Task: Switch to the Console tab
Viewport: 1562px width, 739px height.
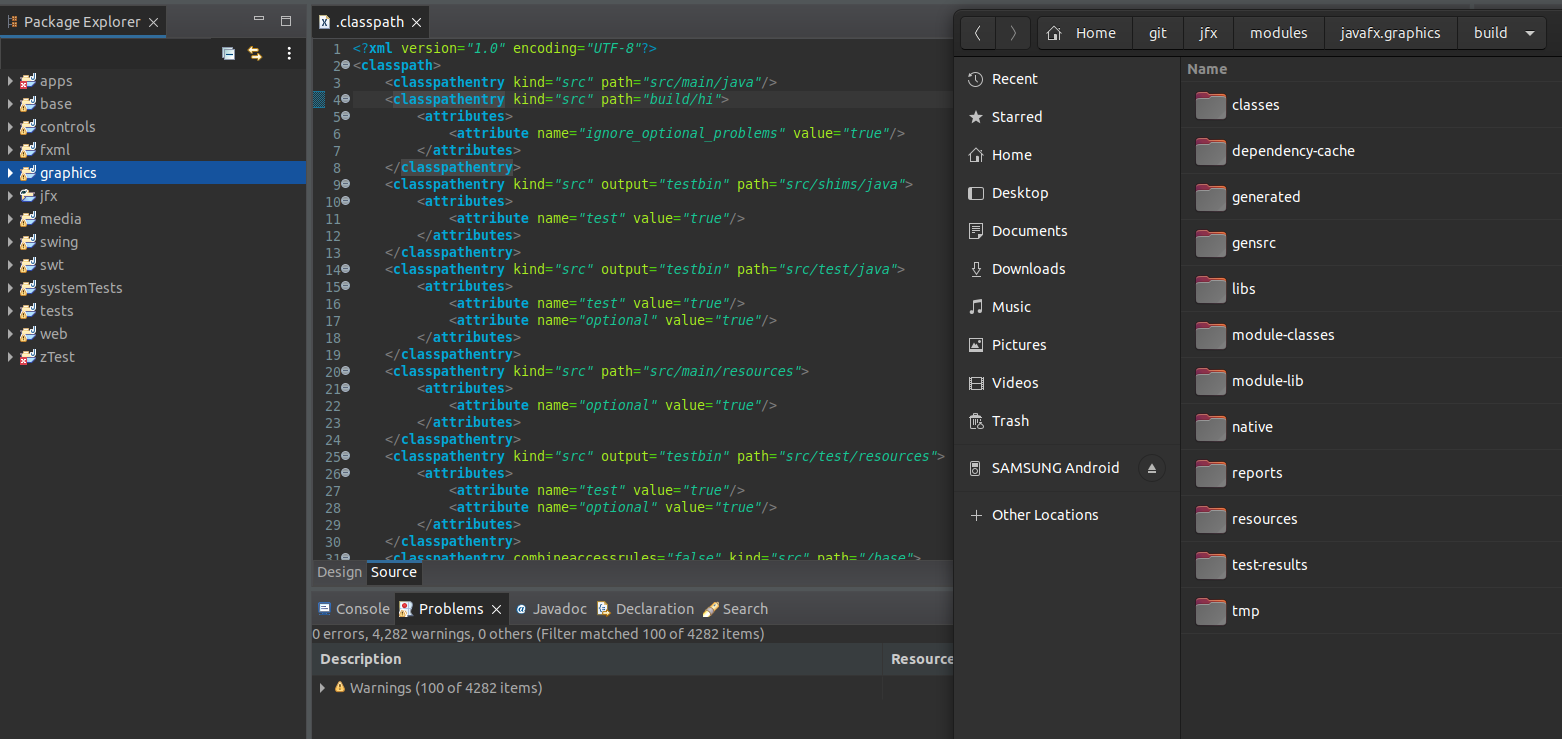Action: pos(361,609)
